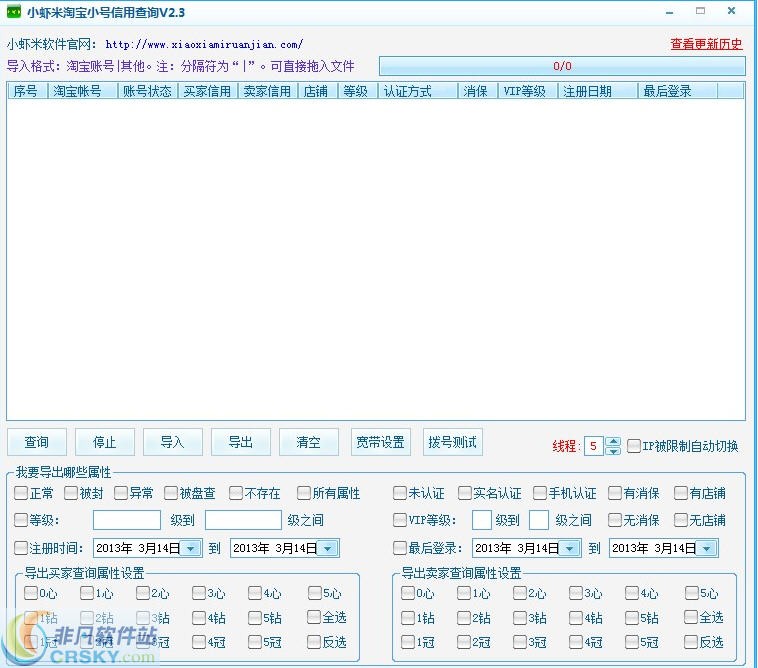
Task: Click the green app icon in title bar
Action: point(13,11)
